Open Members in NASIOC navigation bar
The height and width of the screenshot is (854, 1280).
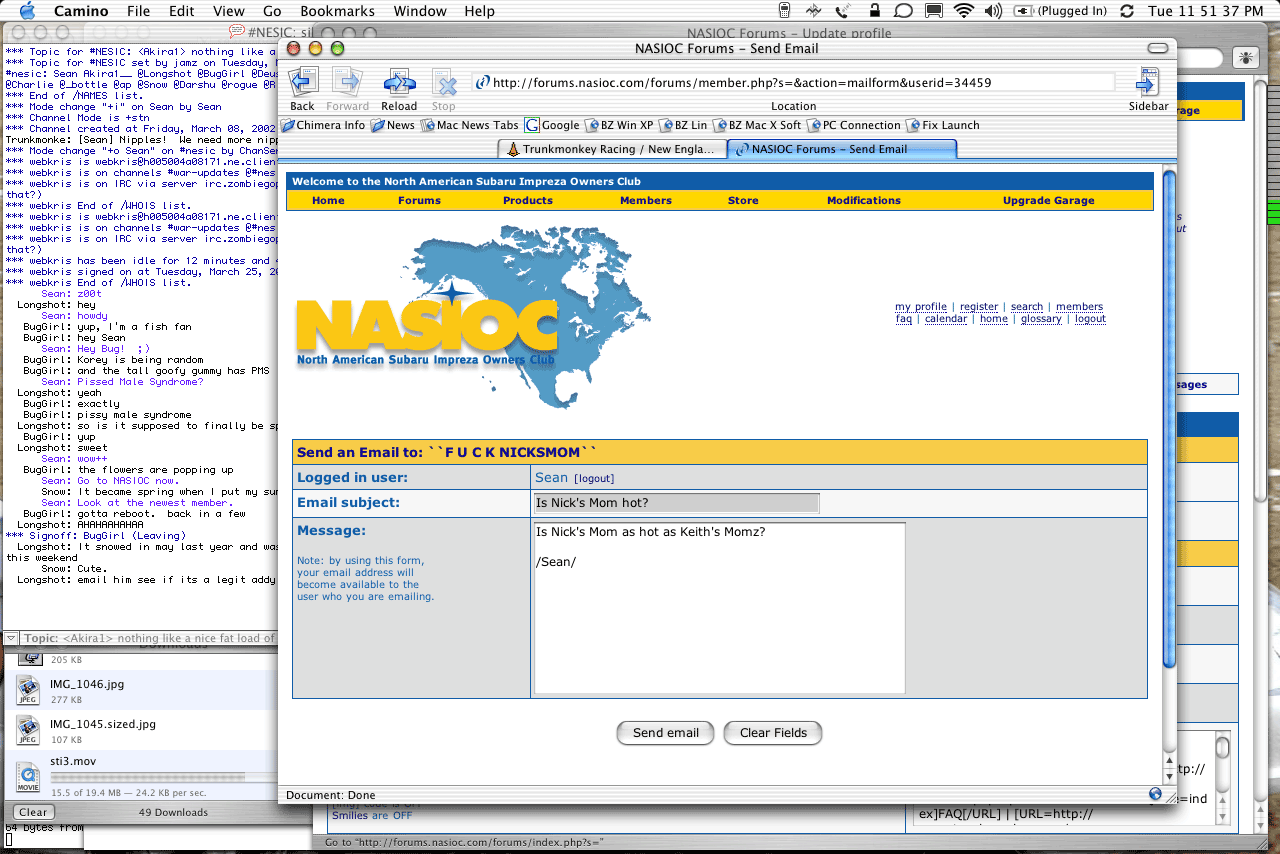point(646,200)
